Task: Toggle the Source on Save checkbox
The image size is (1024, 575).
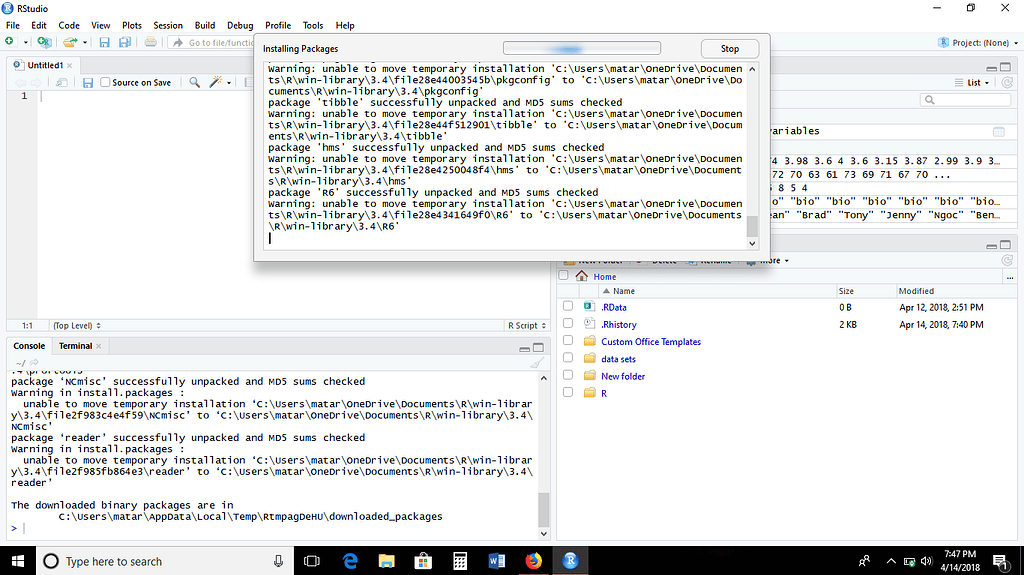Action: pos(105,82)
